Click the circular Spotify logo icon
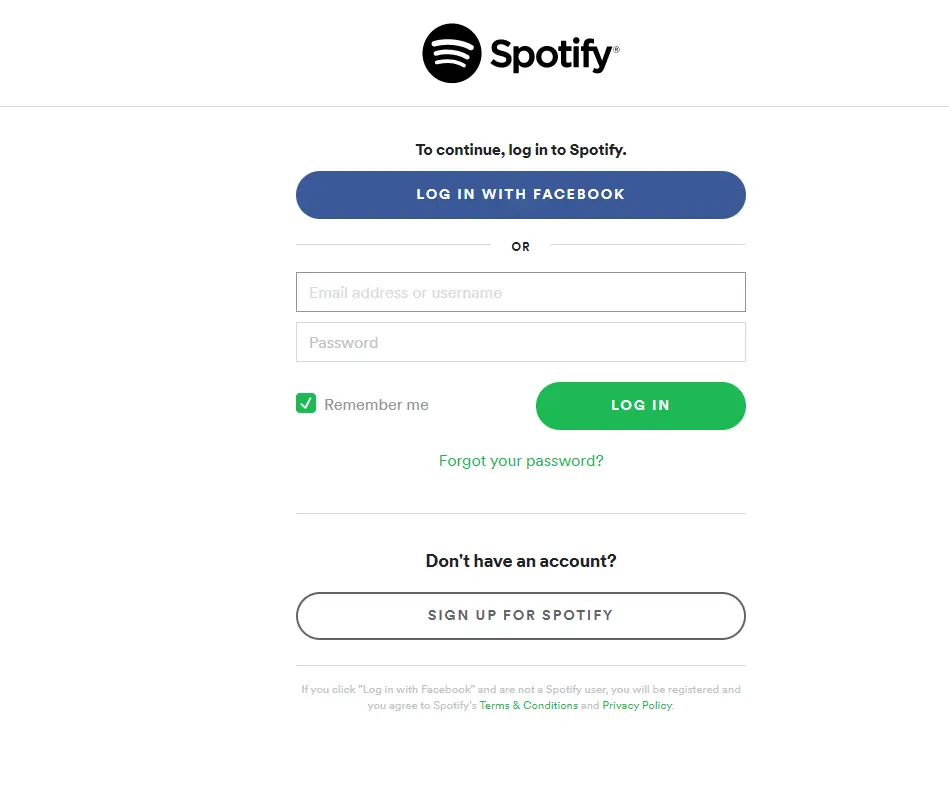 pos(452,54)
